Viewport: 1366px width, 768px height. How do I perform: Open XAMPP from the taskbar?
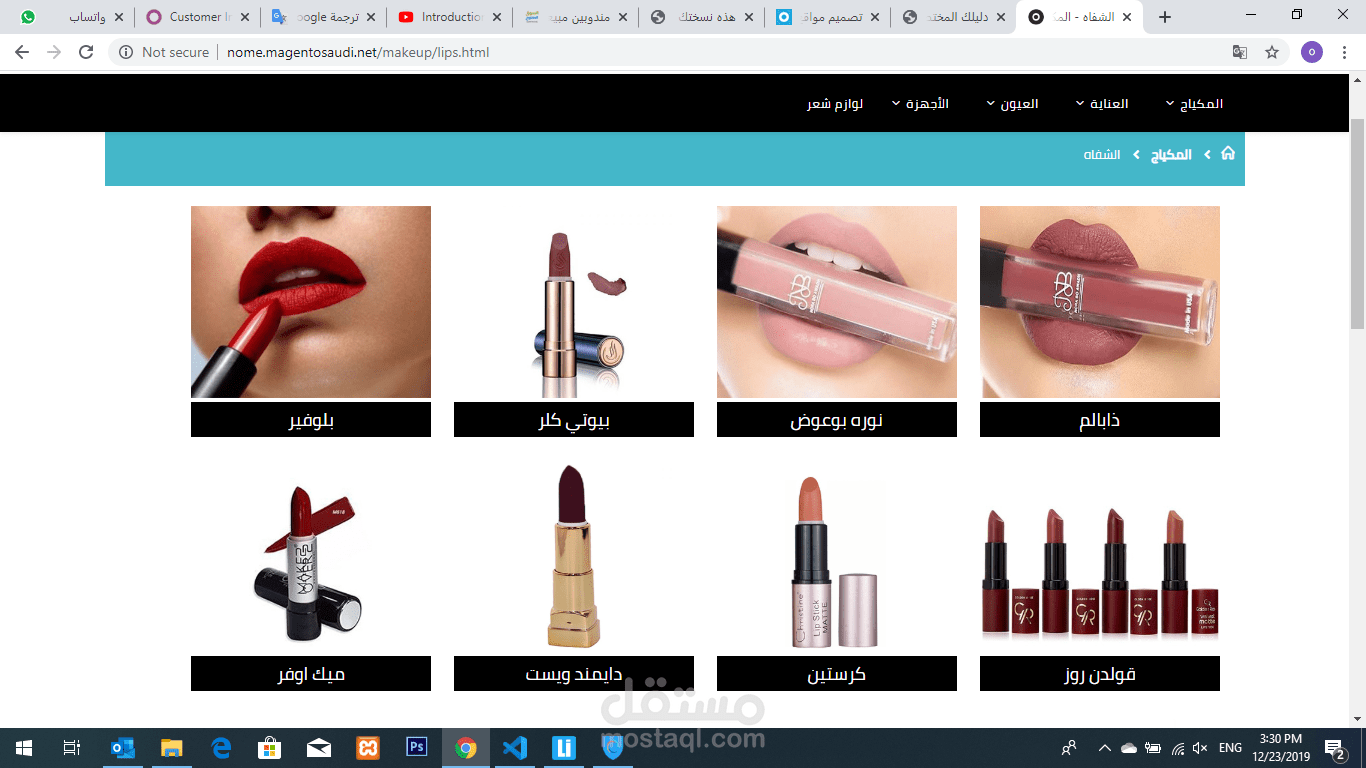368,747
